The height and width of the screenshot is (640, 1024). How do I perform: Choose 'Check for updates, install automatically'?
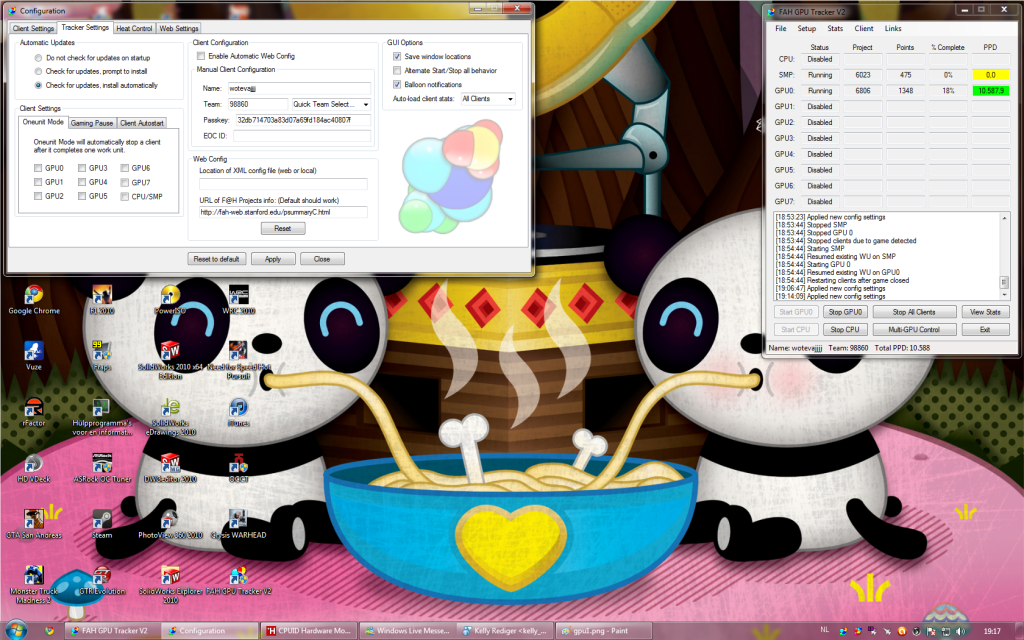tap(39, 85)
